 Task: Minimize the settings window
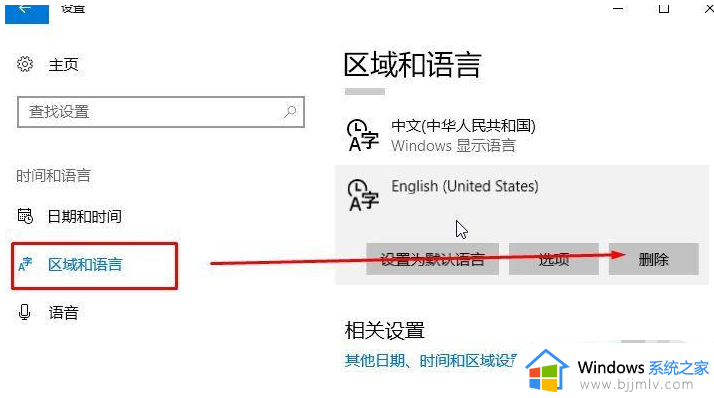pyautogui.click(x=618, y=9)
